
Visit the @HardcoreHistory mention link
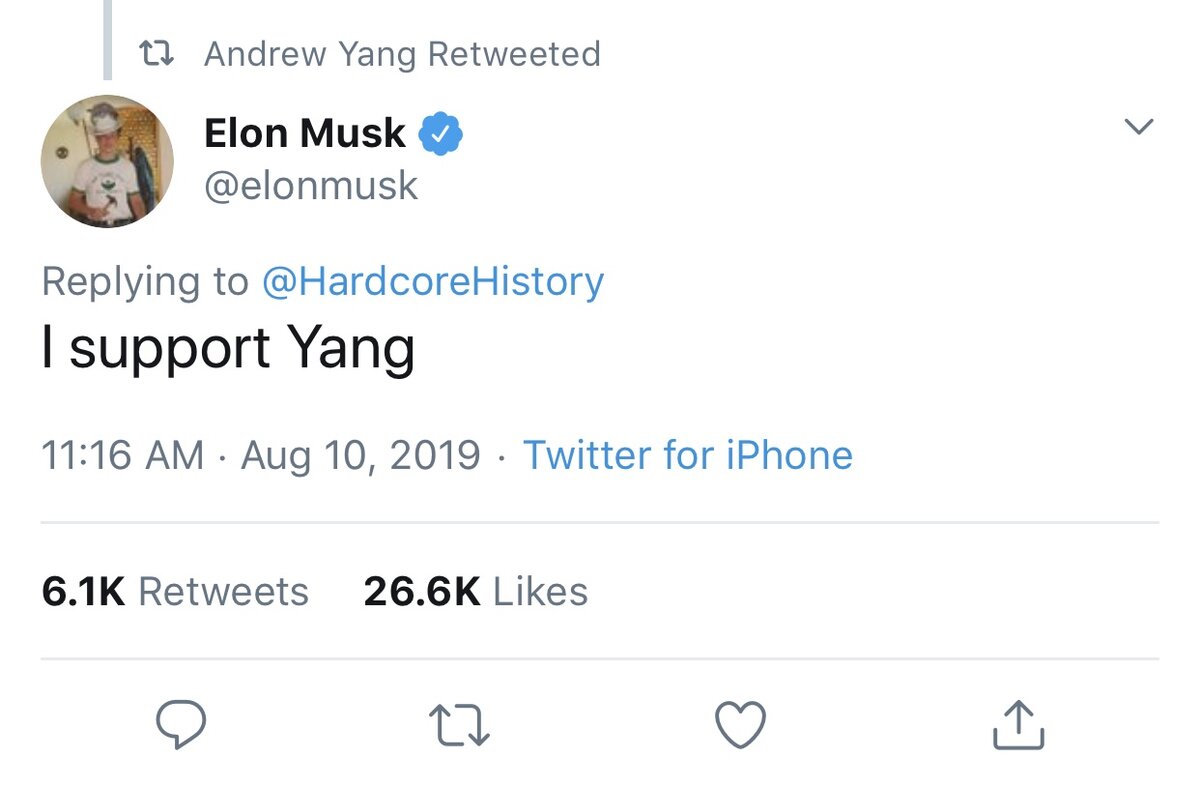(432, 282)
